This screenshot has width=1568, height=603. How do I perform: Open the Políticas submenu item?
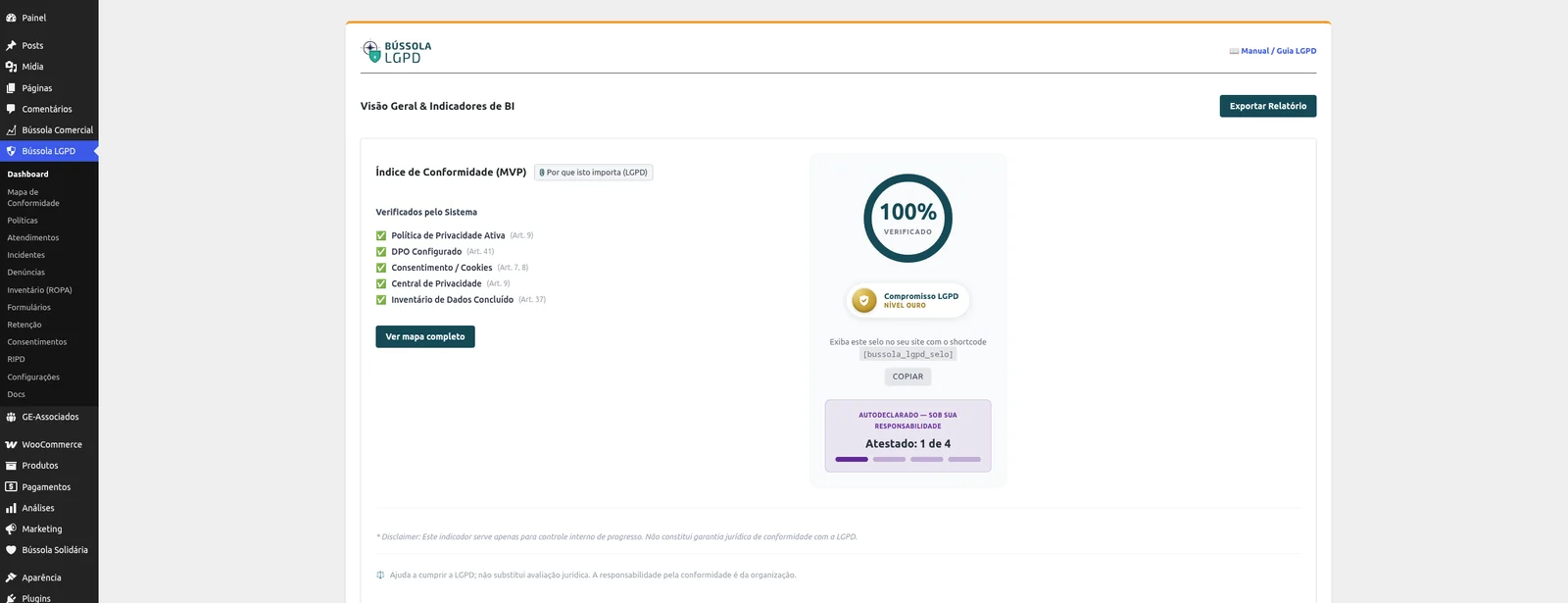(x=23, y=221)
